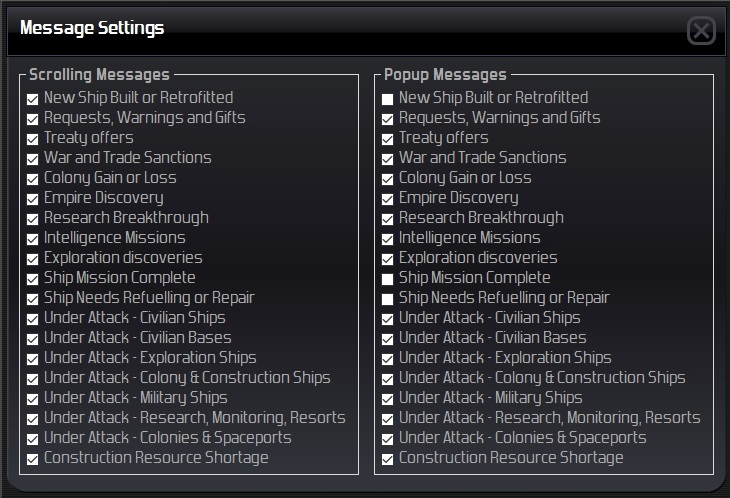This screenshot has height=498, width=730.
Task: Turn off scrolling Colony Gain or Loss
Action: click(33, 179)
